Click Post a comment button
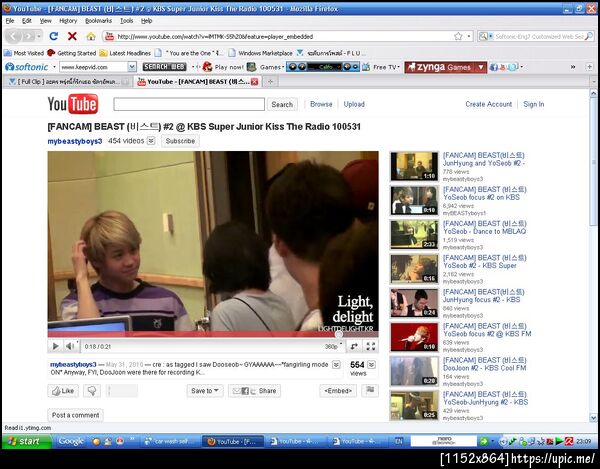This screenshot has height=469, width=600. click(x=75, y=415)
